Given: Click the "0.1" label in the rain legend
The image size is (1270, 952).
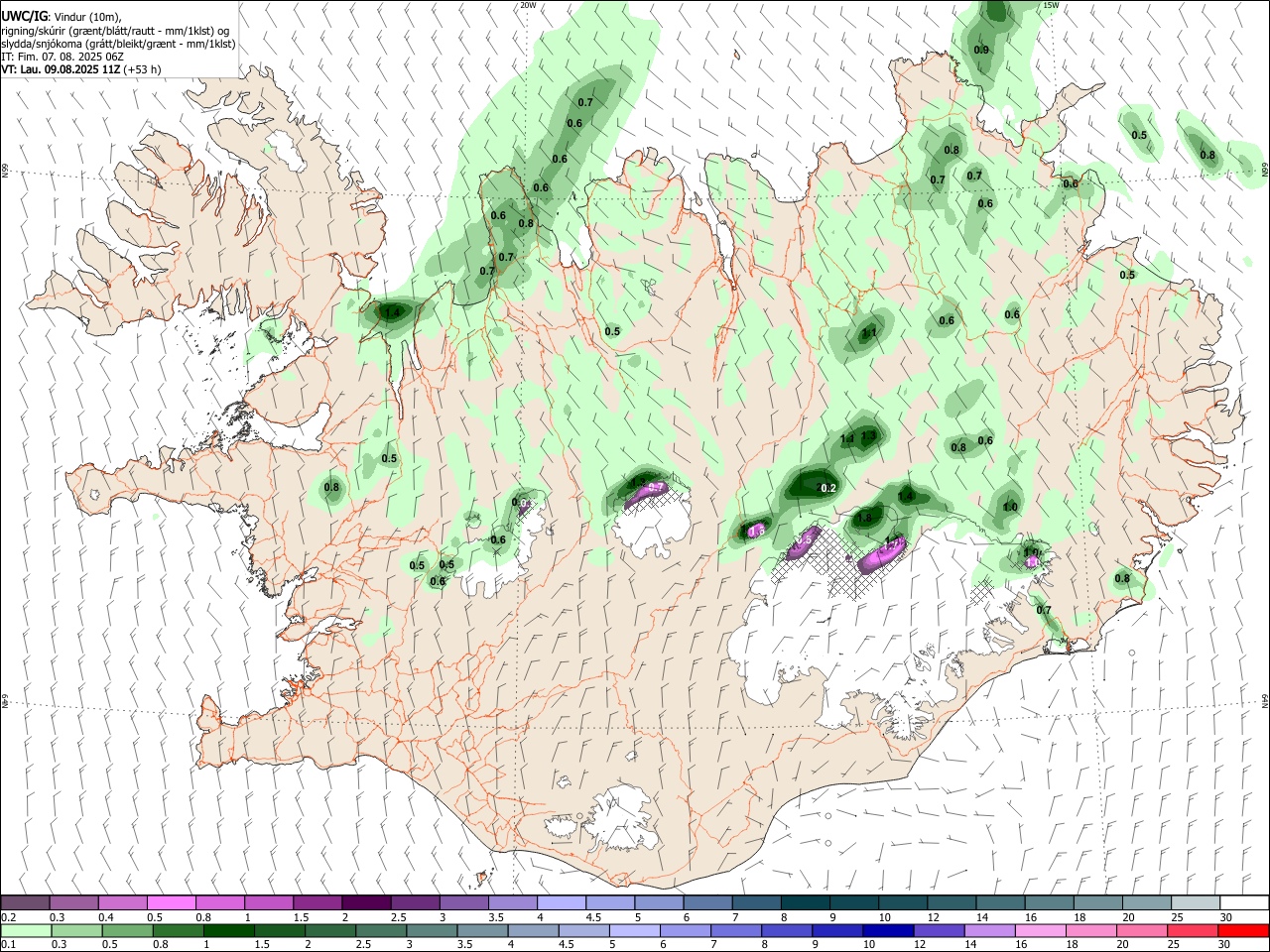Looking at the screenshot, I should pos(8,945).
